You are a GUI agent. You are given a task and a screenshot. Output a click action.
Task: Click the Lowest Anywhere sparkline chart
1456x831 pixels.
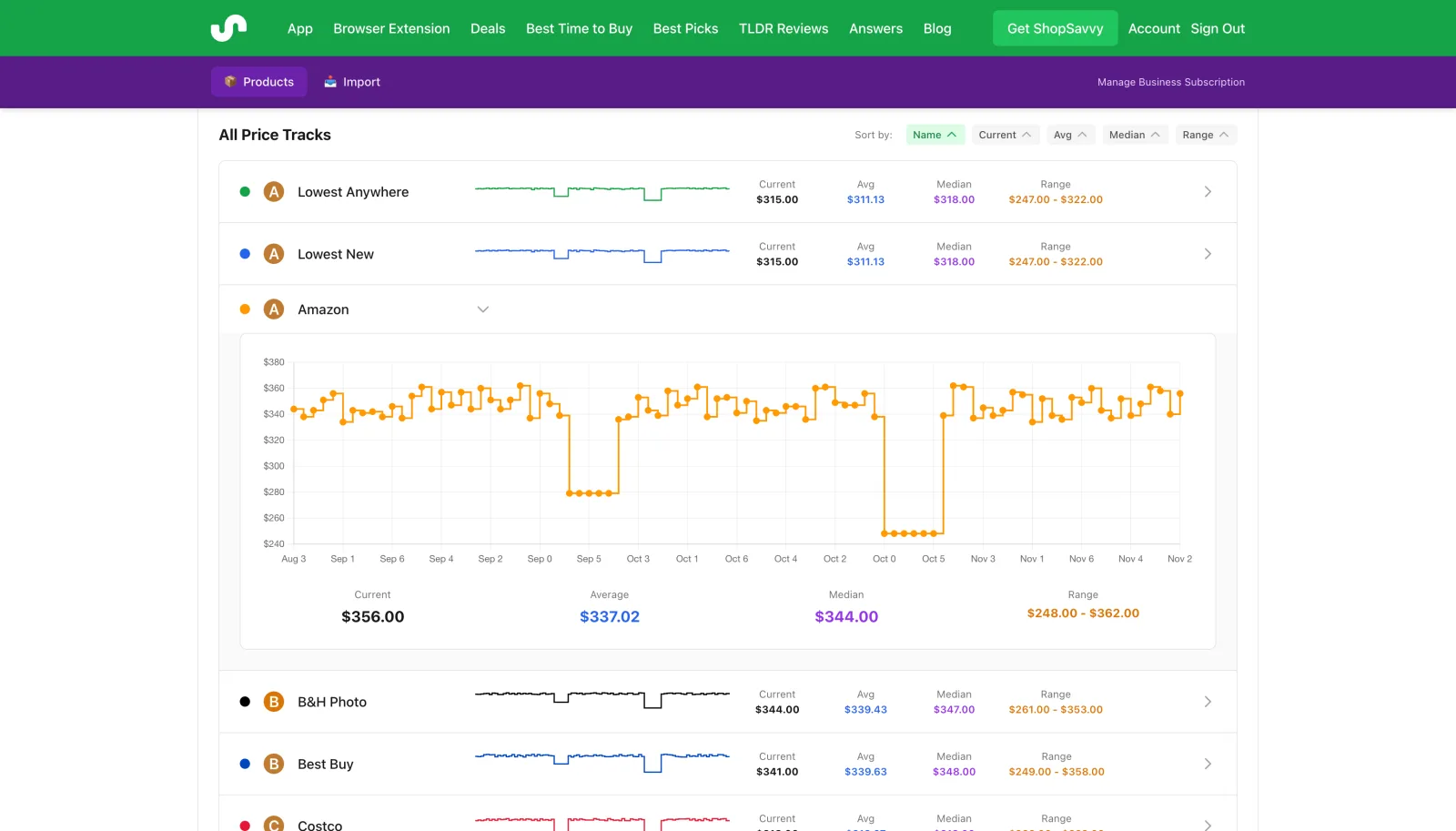(x=602, y=192)
